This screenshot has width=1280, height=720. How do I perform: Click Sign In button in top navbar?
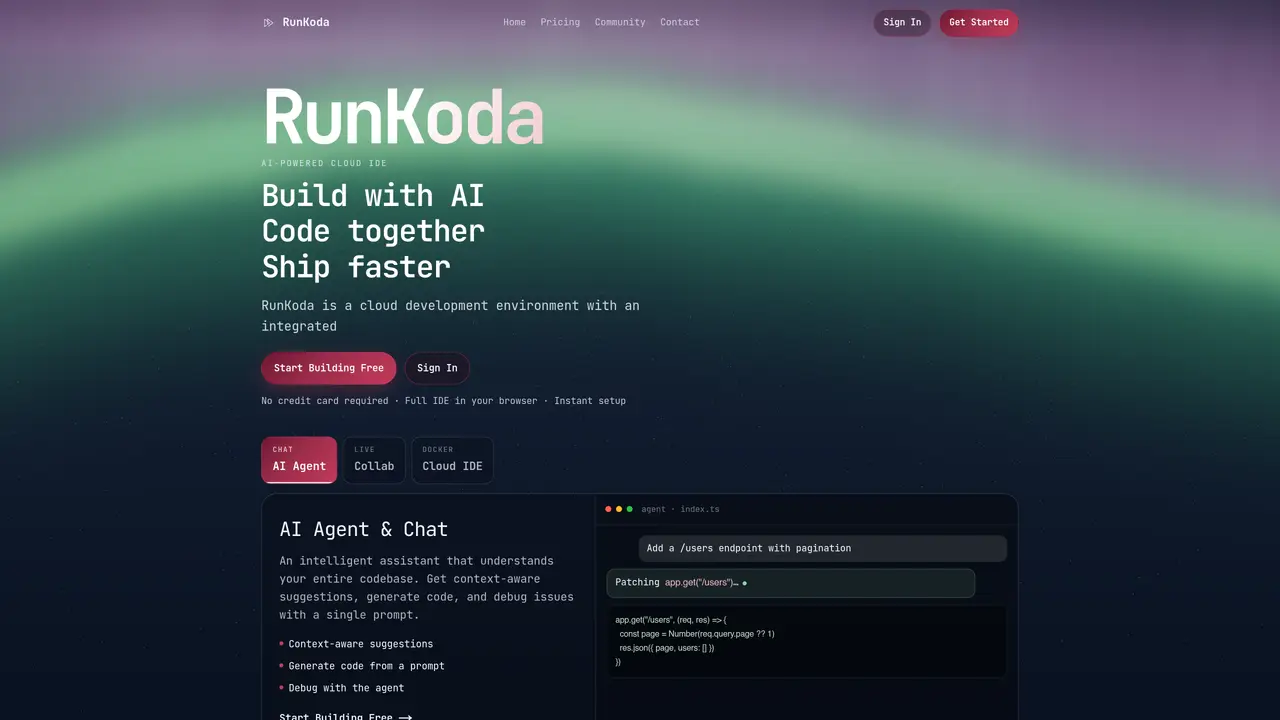pos(902,22)
